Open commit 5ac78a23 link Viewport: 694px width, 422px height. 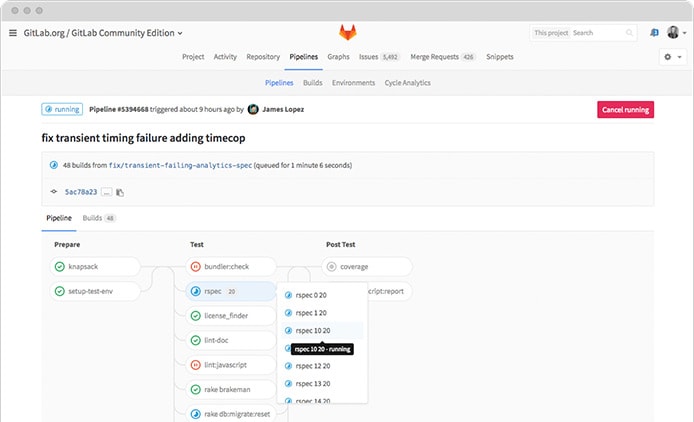81,192
